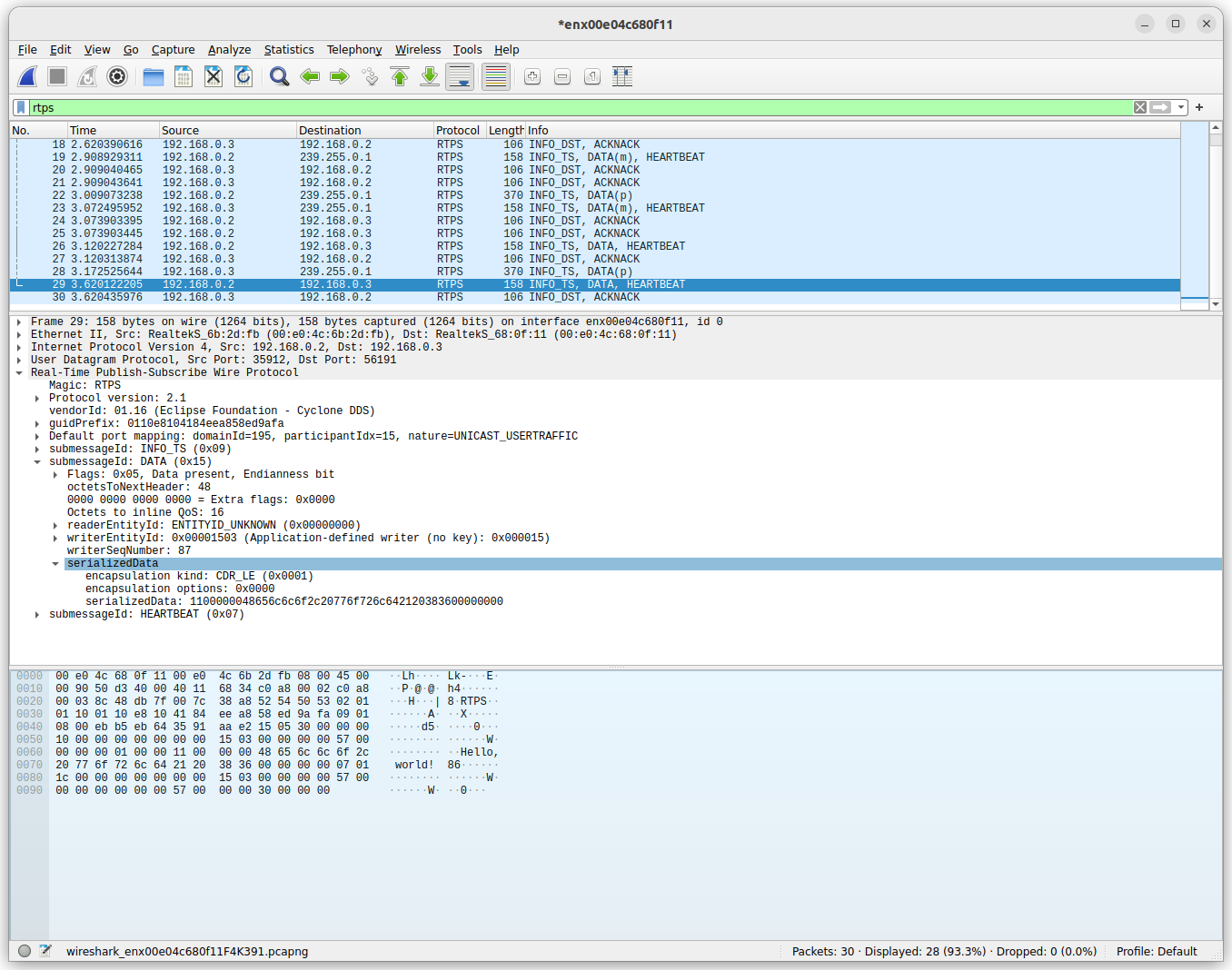Go to specified packet icon
Viewport: 1232px width, 970px height.
(370, 77)
